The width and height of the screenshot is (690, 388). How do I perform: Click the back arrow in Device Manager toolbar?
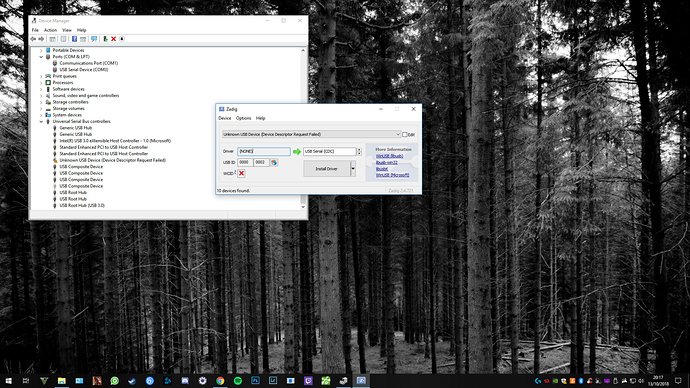click(x=33, y=39)
